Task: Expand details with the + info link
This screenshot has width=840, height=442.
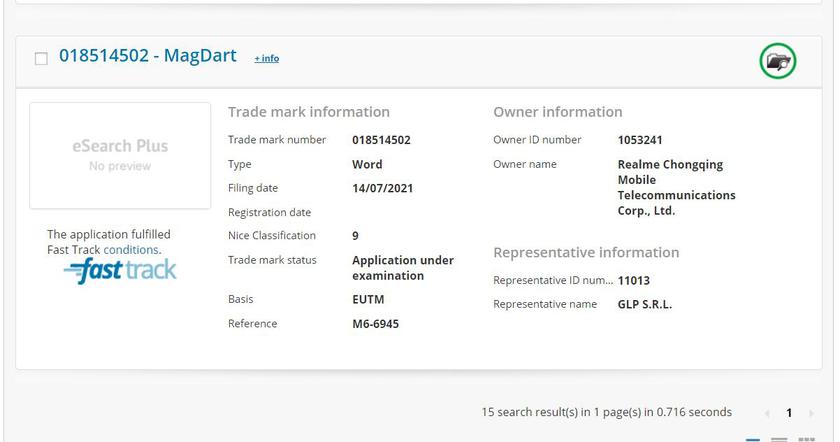Action: 266,58
